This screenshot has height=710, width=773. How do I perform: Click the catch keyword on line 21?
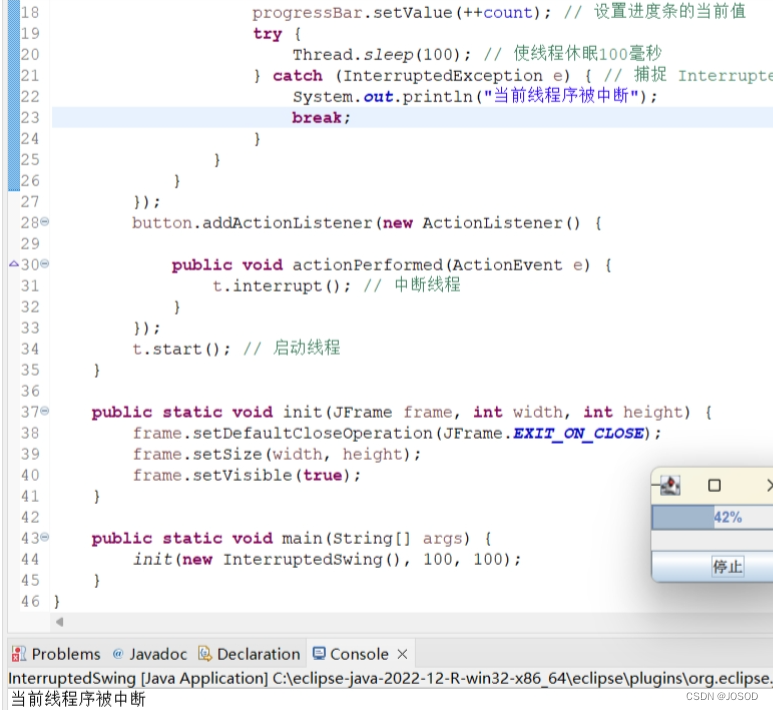click(x=298, y=75)
